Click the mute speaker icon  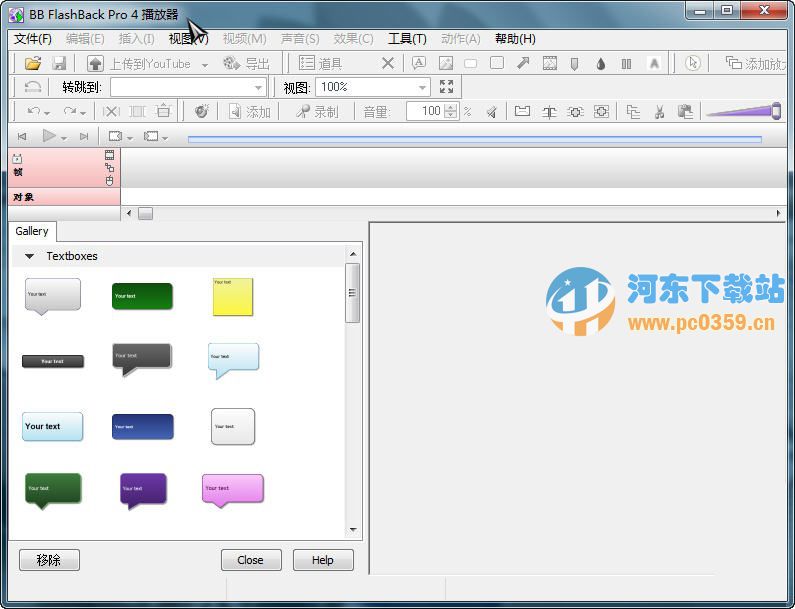tap(491, 112)
